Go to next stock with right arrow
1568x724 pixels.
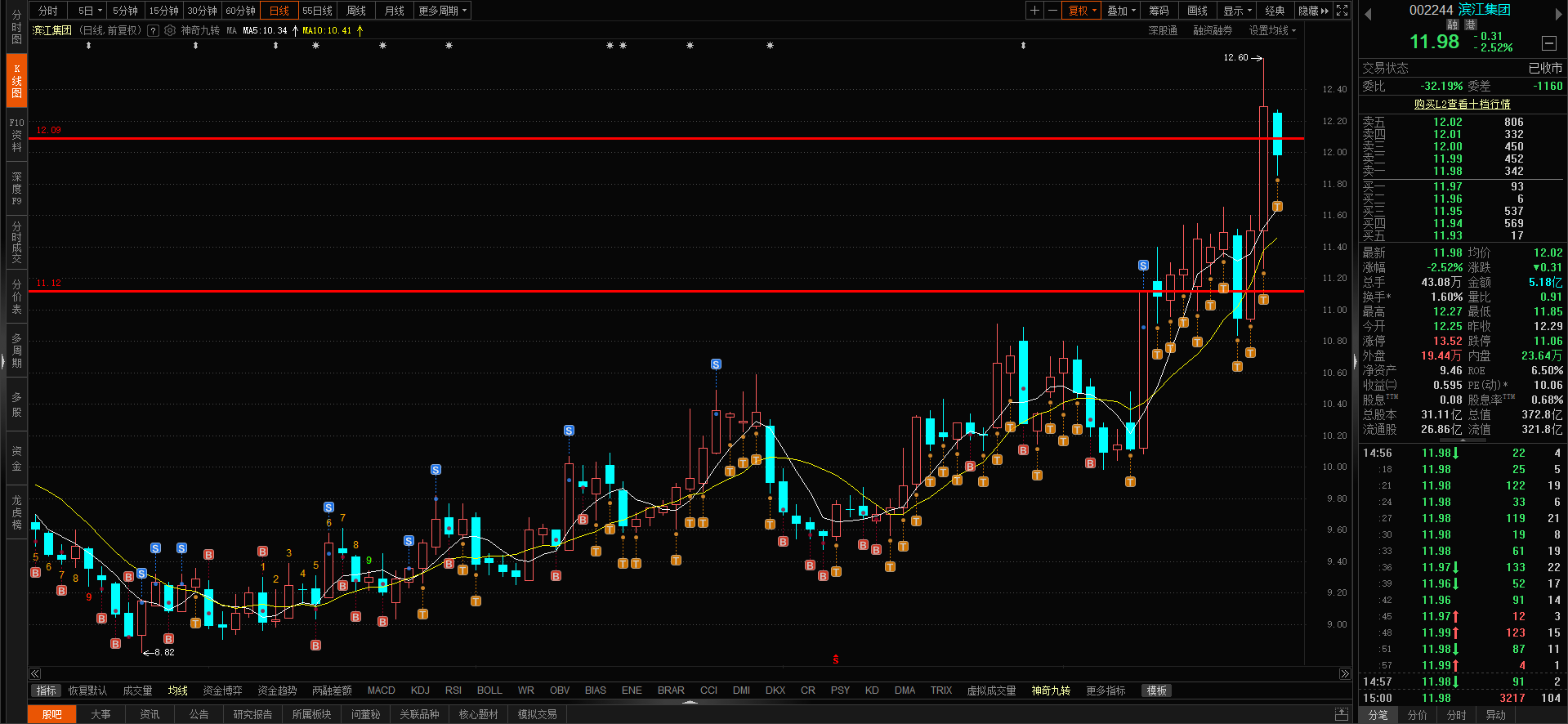(x=1558, y=14)
